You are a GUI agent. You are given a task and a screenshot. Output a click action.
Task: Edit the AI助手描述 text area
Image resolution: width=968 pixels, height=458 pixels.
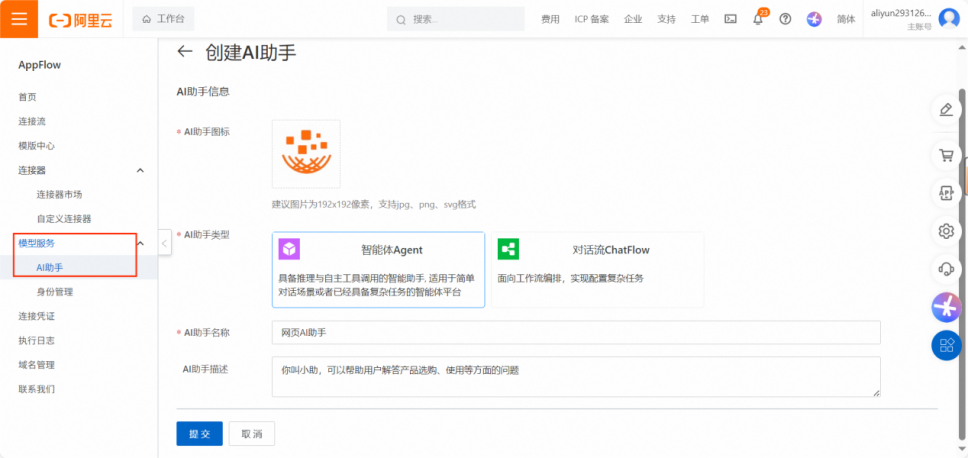(576, 377)
